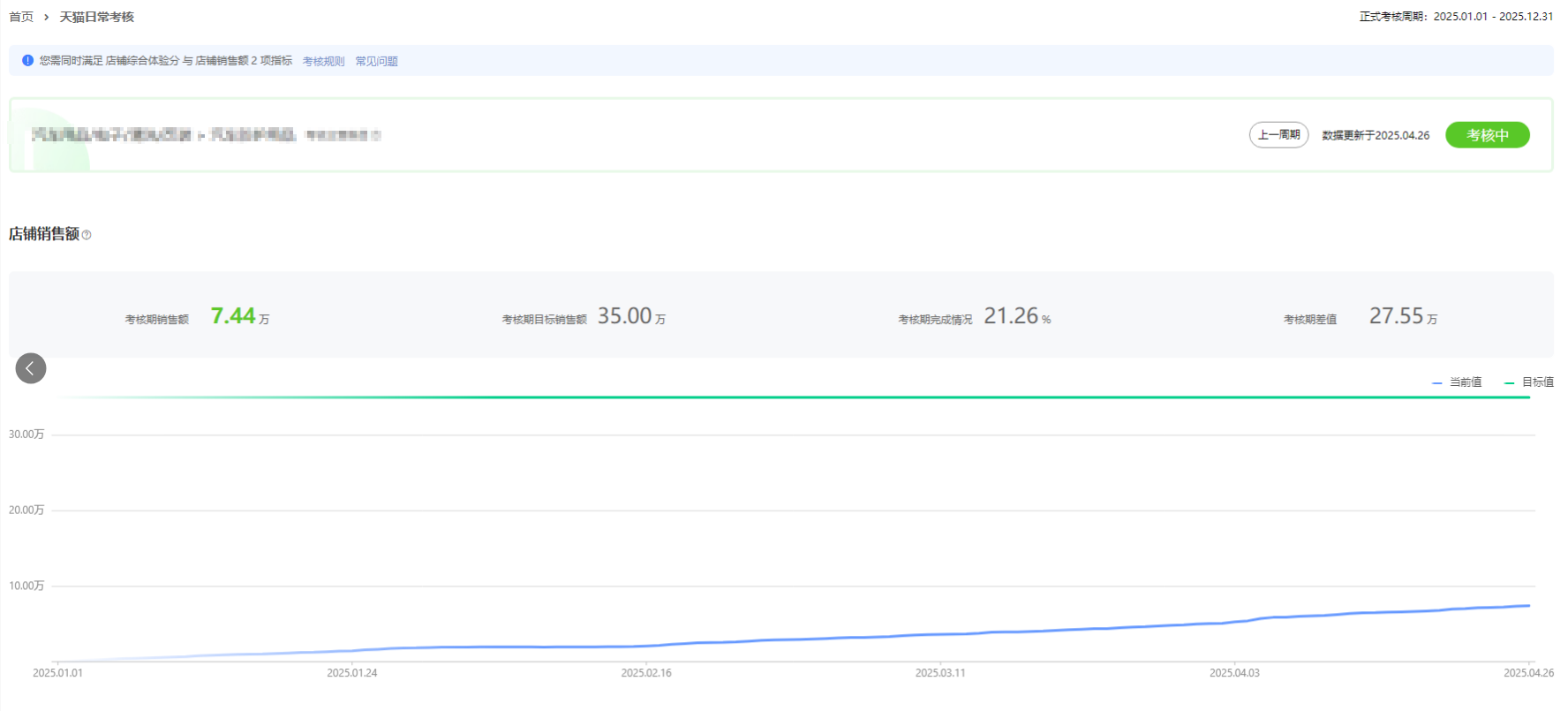Click the 2025.03.11 date on x-axis
1568x711 pixels.
tap(940, 673)
